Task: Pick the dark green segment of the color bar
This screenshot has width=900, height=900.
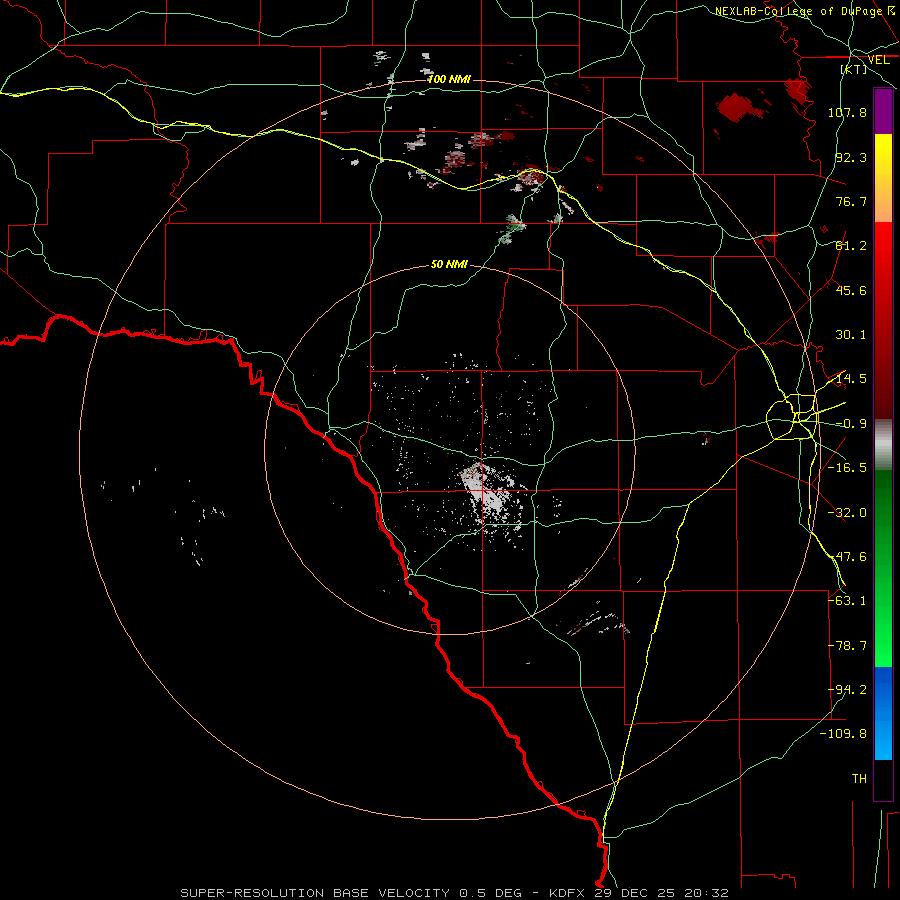Action: [x=883, y=519]
